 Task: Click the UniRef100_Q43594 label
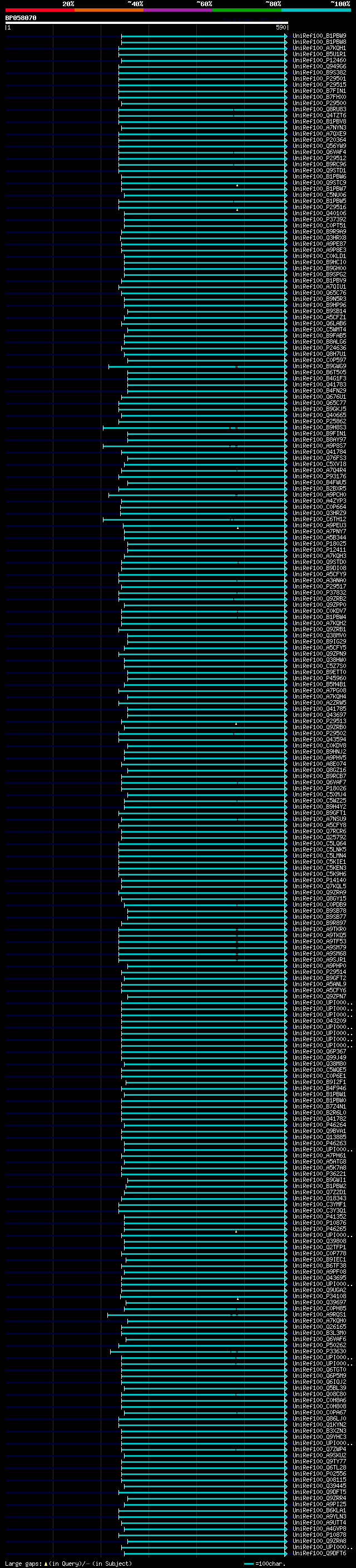(x=319, y=740)
